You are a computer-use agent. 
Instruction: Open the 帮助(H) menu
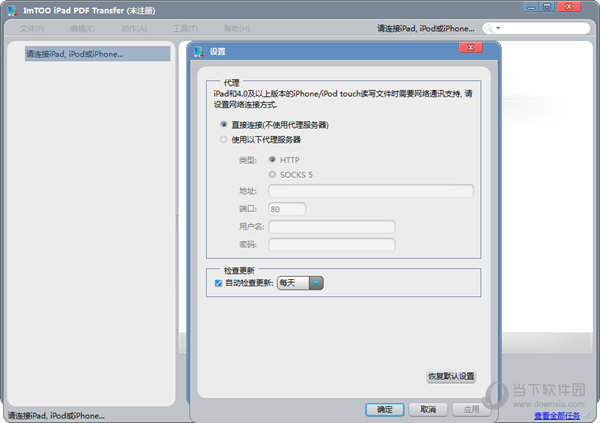(237, 28)
